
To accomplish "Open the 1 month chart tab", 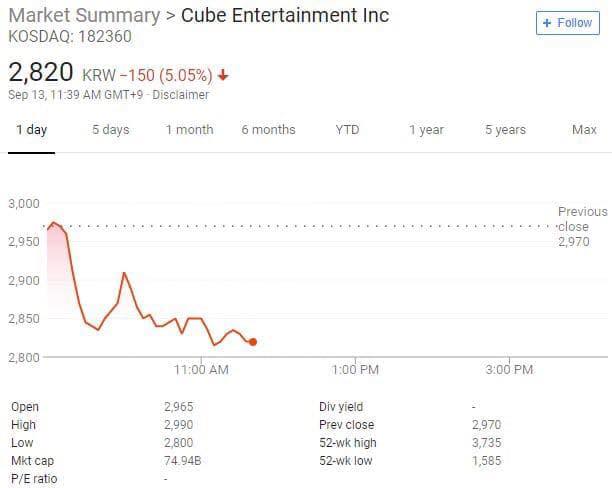I will point(189,130).
